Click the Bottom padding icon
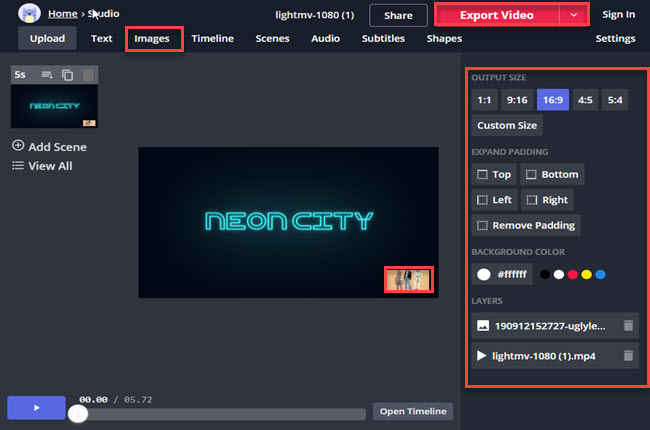The image size is (650, 430). click(x=531, y=175)
